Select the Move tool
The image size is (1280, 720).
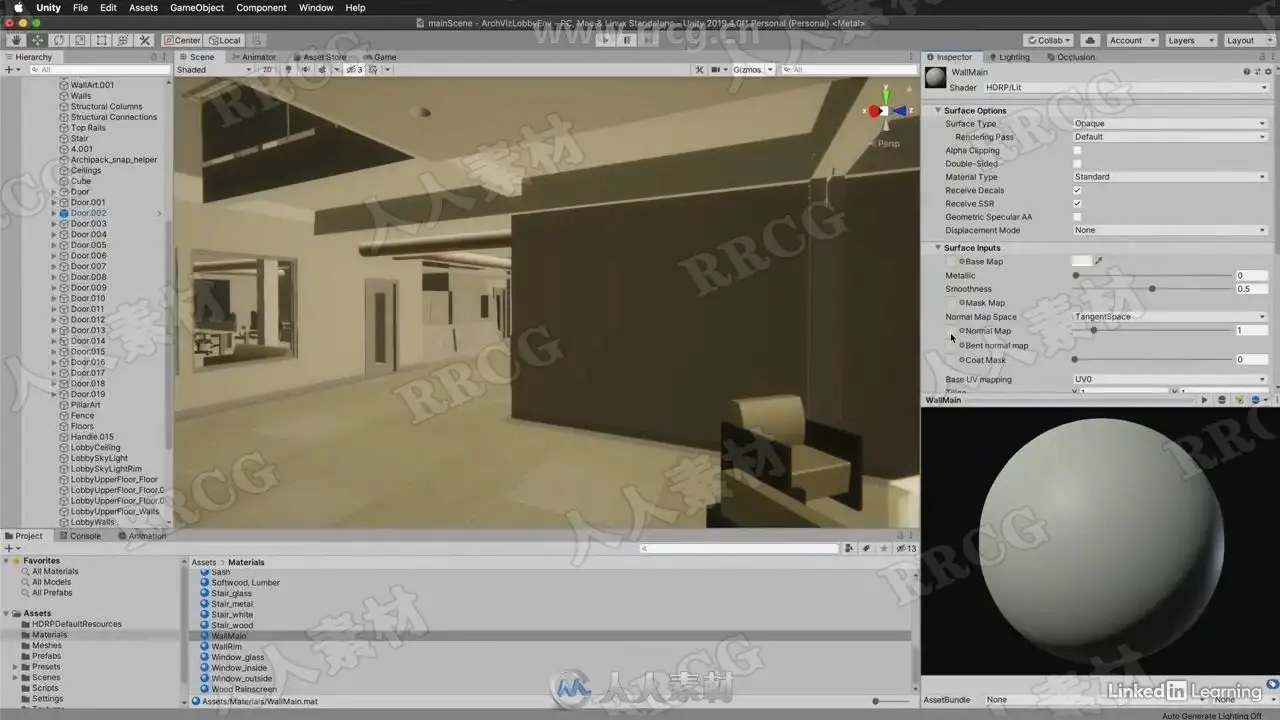tap(38, 40)
